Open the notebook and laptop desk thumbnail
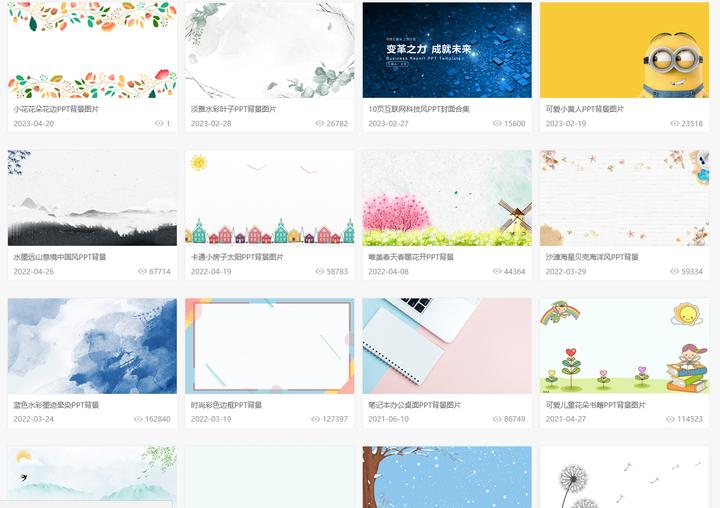The image size is (720, 508). [x=447, y=346]
